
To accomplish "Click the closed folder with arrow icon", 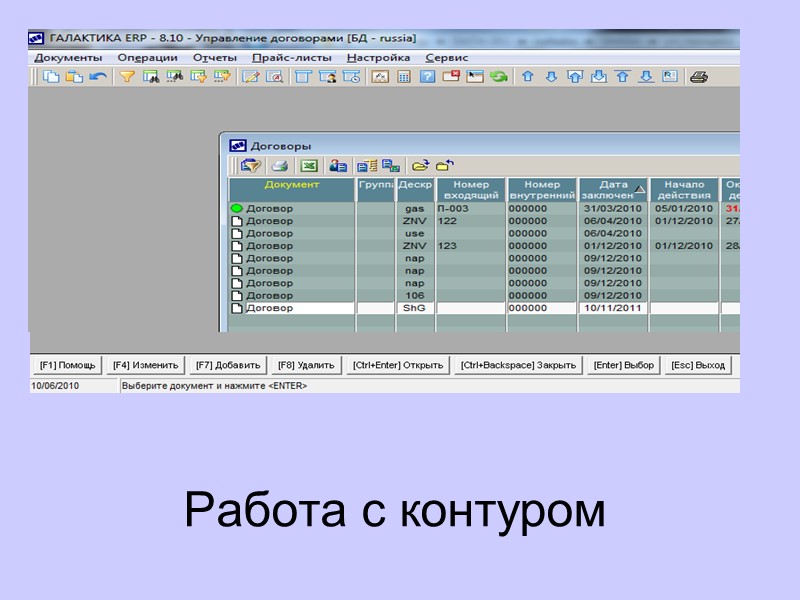I will point(445,166).
